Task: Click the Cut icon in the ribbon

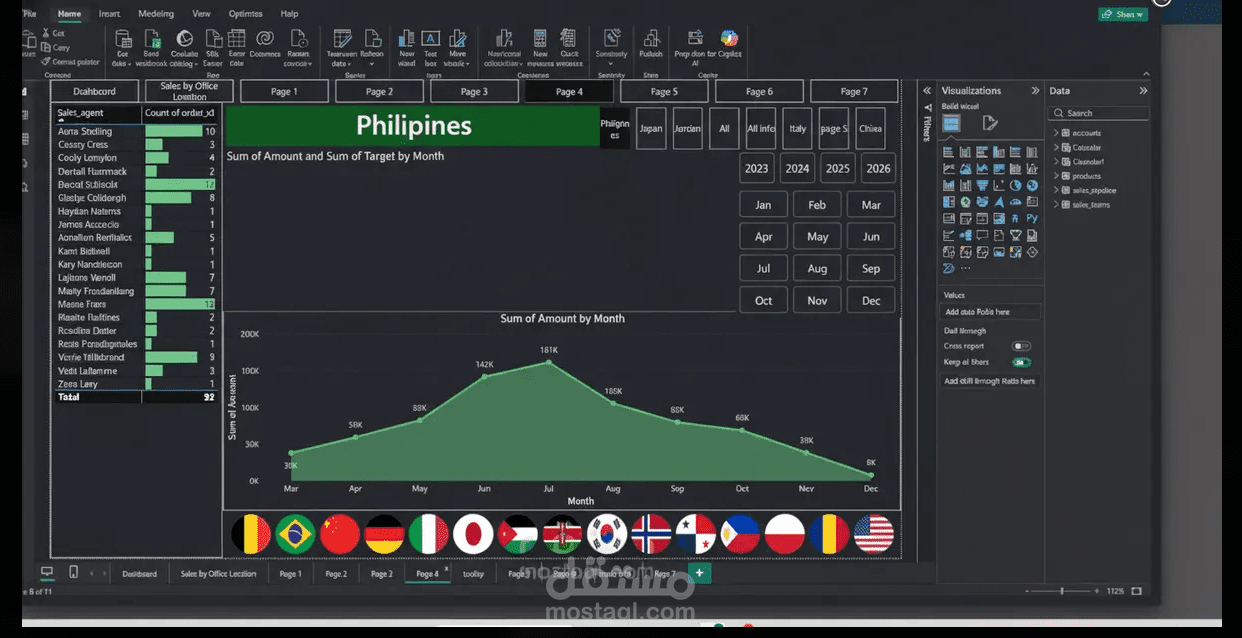Action: [x=47, y=33]
